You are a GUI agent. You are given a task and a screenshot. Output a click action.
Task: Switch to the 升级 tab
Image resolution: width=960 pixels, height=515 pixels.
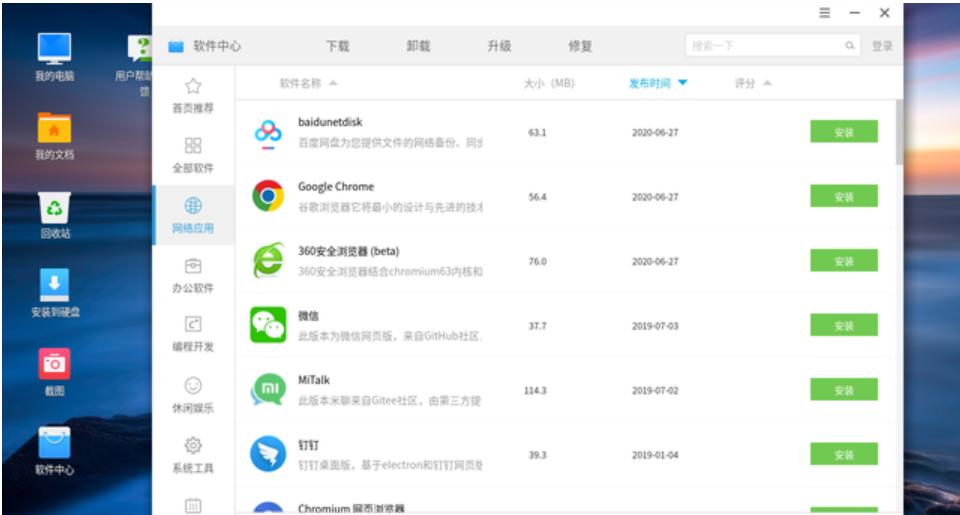(499, 46)
